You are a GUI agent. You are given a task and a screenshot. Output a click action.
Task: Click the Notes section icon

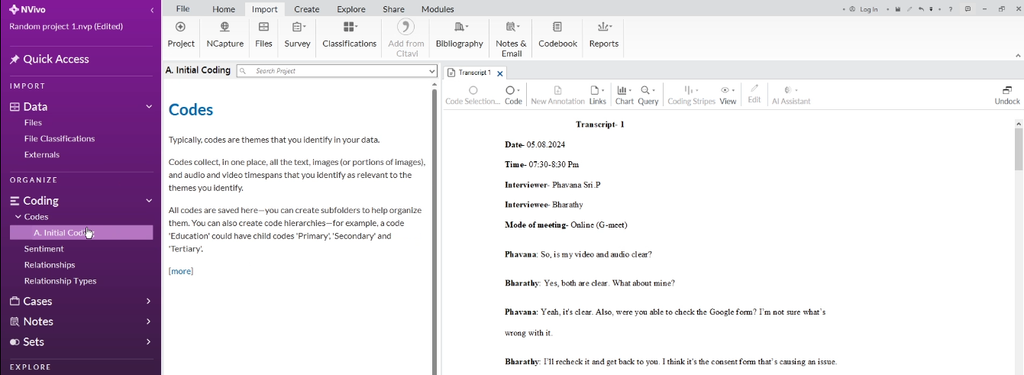click(14, 321)
